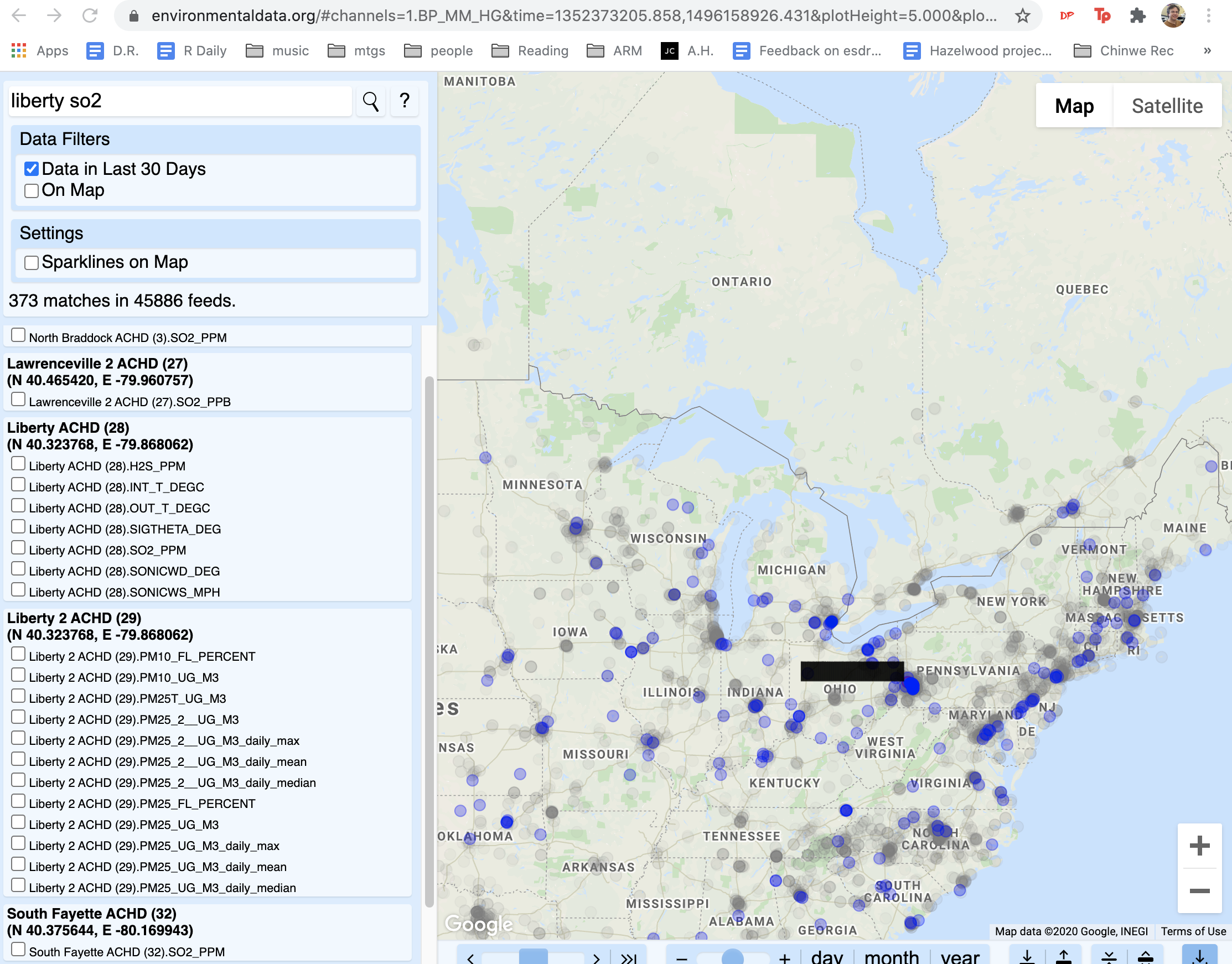Step timeline left with left arrow
Viewport: 1232px width, 964px height.
(x=470, y=958)
